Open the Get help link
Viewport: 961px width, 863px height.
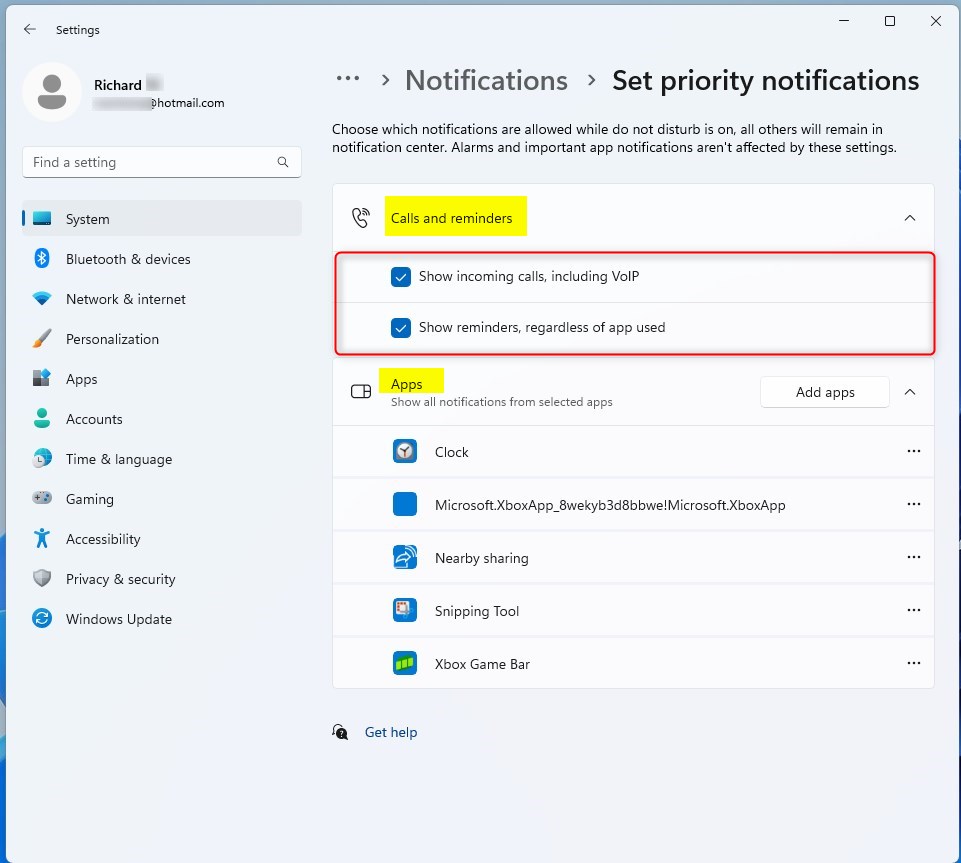pos(391,732)
